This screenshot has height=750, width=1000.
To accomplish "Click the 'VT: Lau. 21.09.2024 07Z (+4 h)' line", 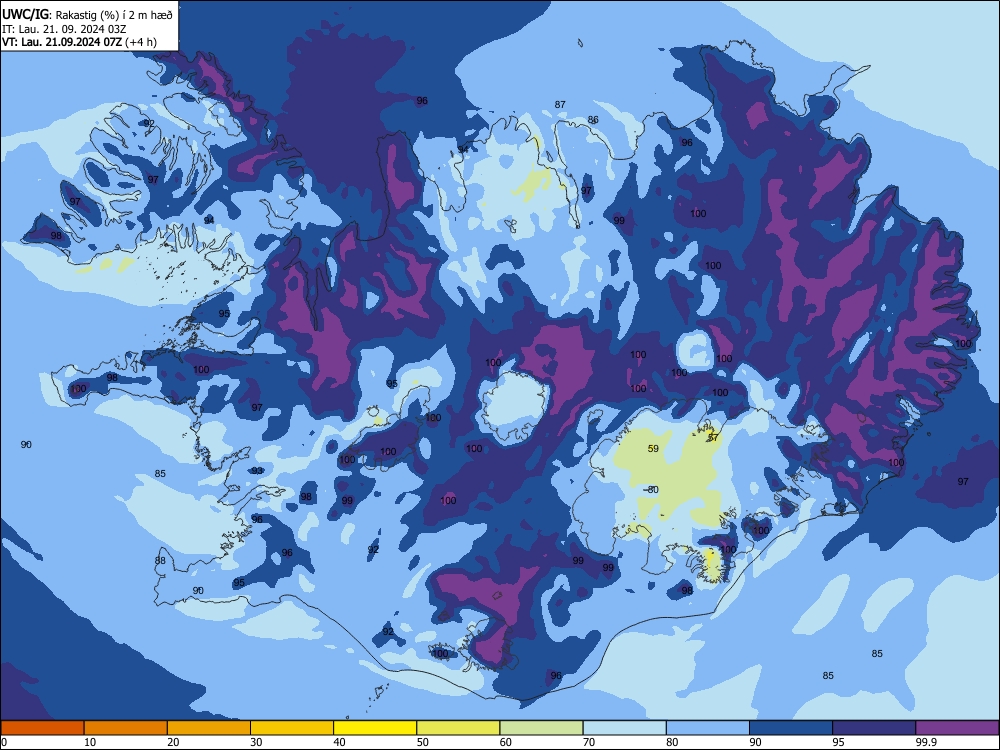I will pyautogui.click(x=79, y=42).
